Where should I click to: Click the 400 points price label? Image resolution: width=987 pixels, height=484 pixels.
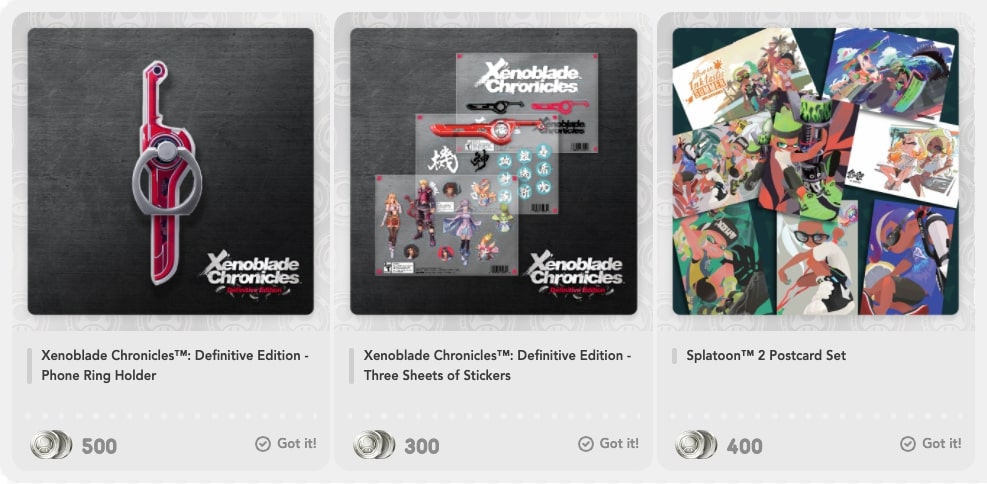point(745,446)
